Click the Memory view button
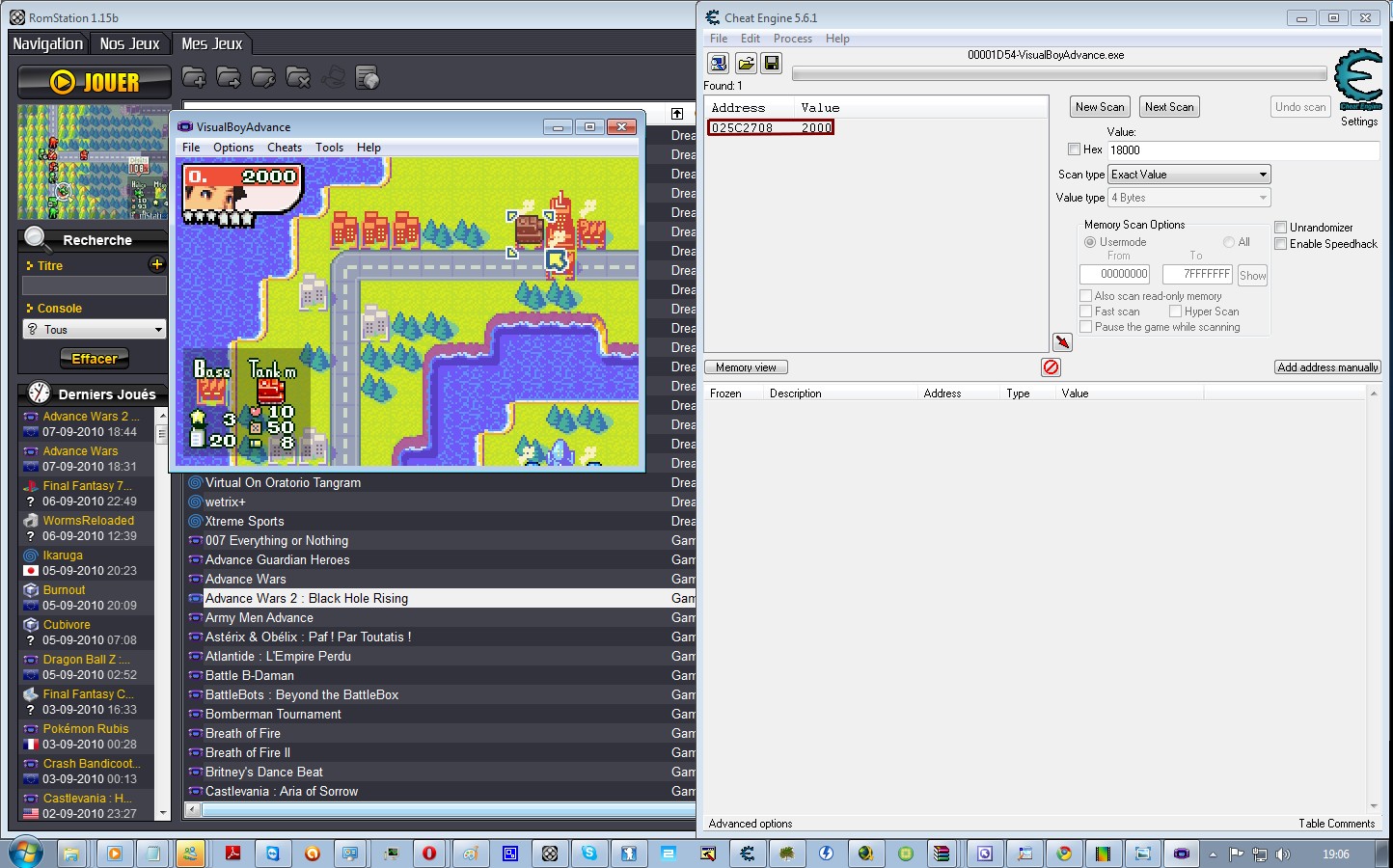Viewport: 1393px width, 868px height. pos(746,367)
